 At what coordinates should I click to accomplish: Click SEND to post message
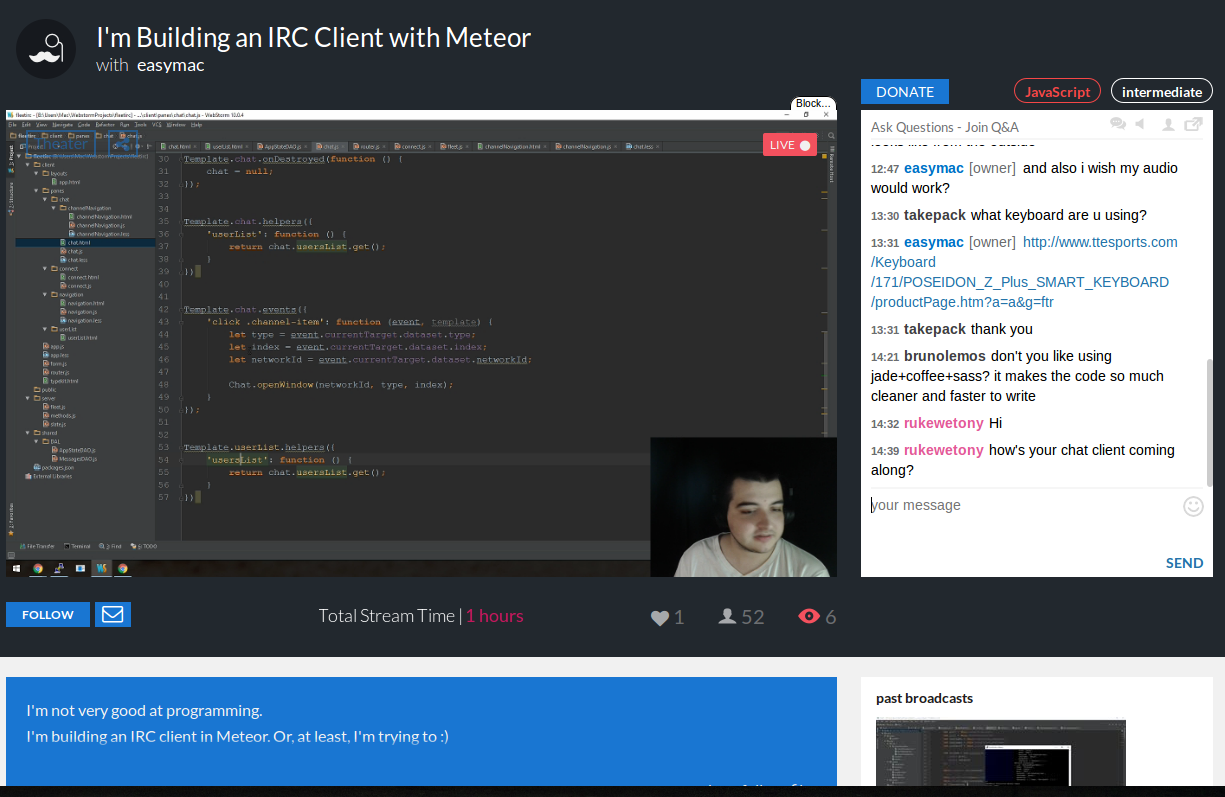[1184, 563]
